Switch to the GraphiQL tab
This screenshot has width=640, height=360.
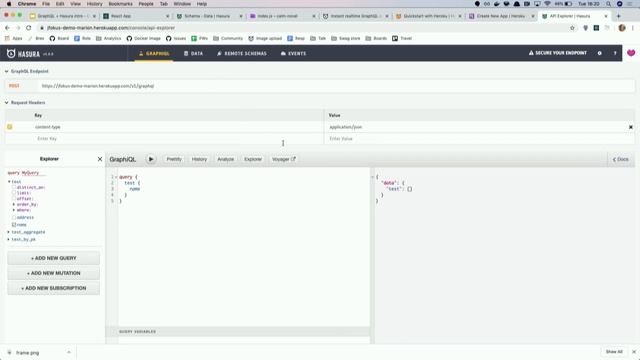(154, 53)
